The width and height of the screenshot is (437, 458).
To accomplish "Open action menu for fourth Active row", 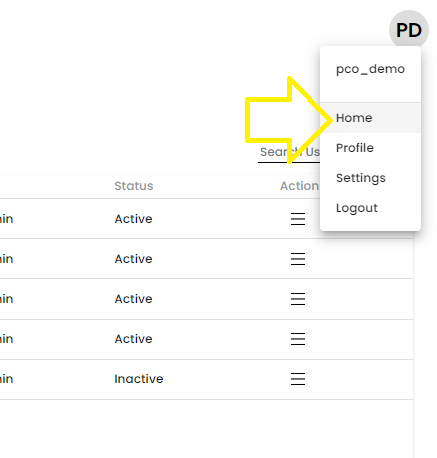I will [298, 339].
